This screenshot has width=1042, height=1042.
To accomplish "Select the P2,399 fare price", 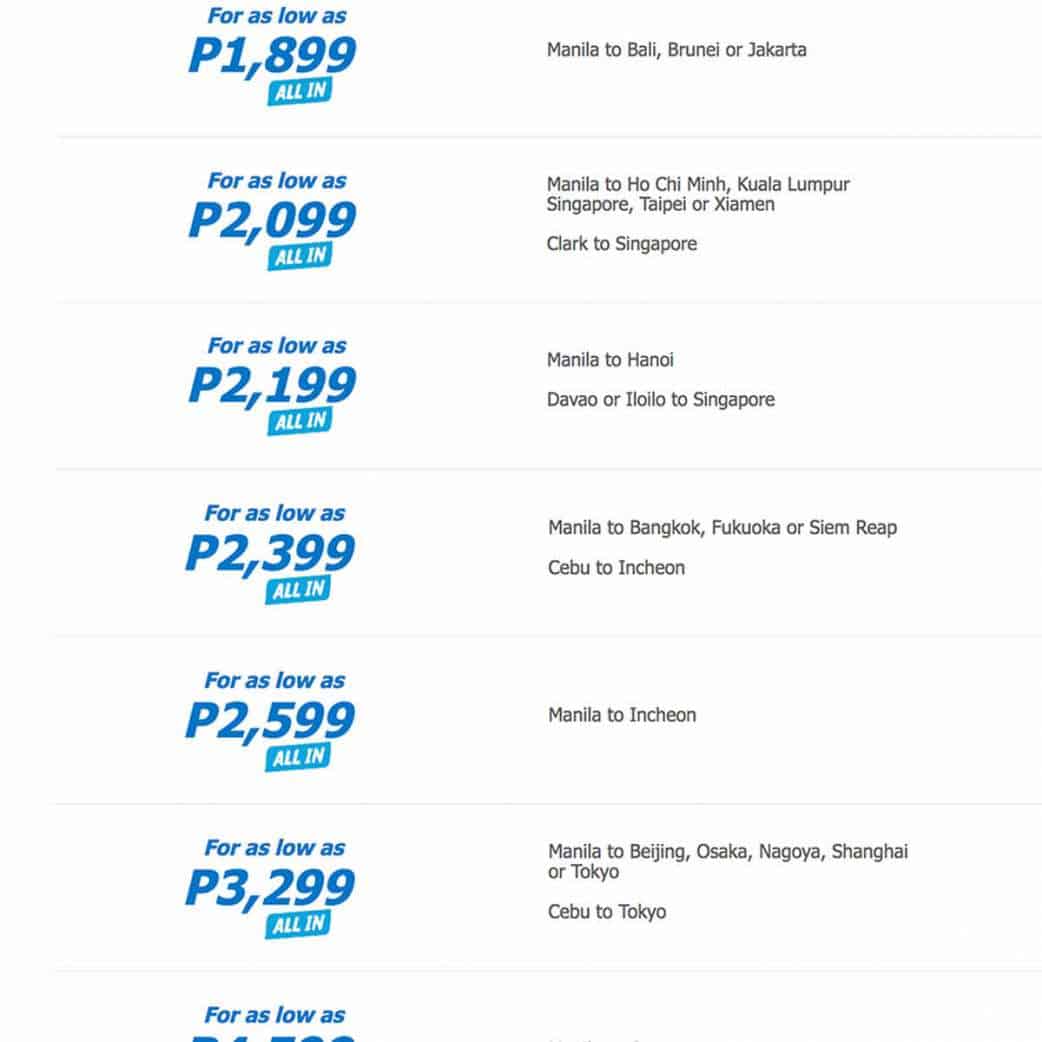I will click(x=270, y=554).
